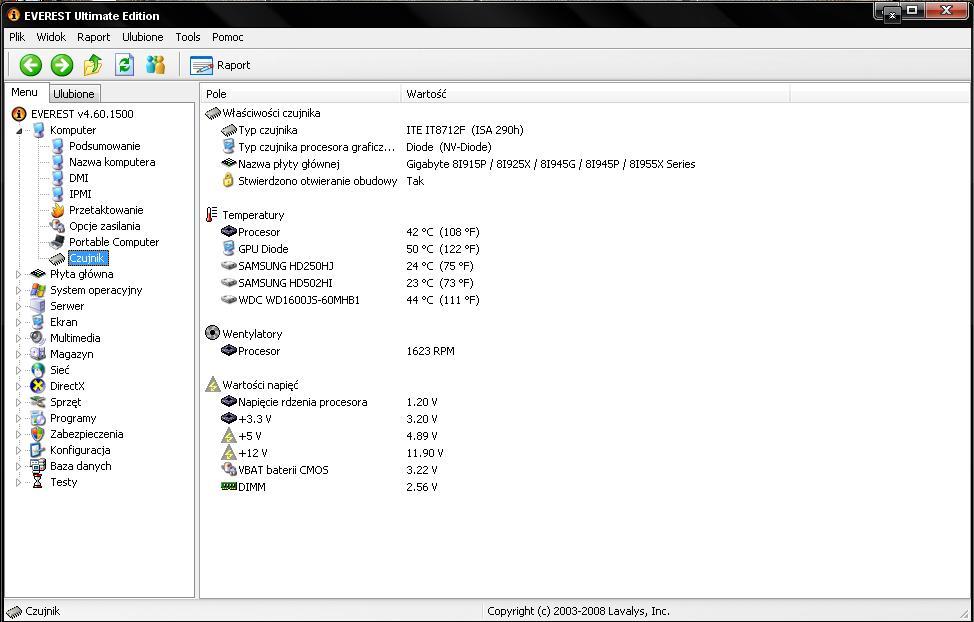974x622 pixels.
Task: Select the Czujnik tree item
Action: 88,258
